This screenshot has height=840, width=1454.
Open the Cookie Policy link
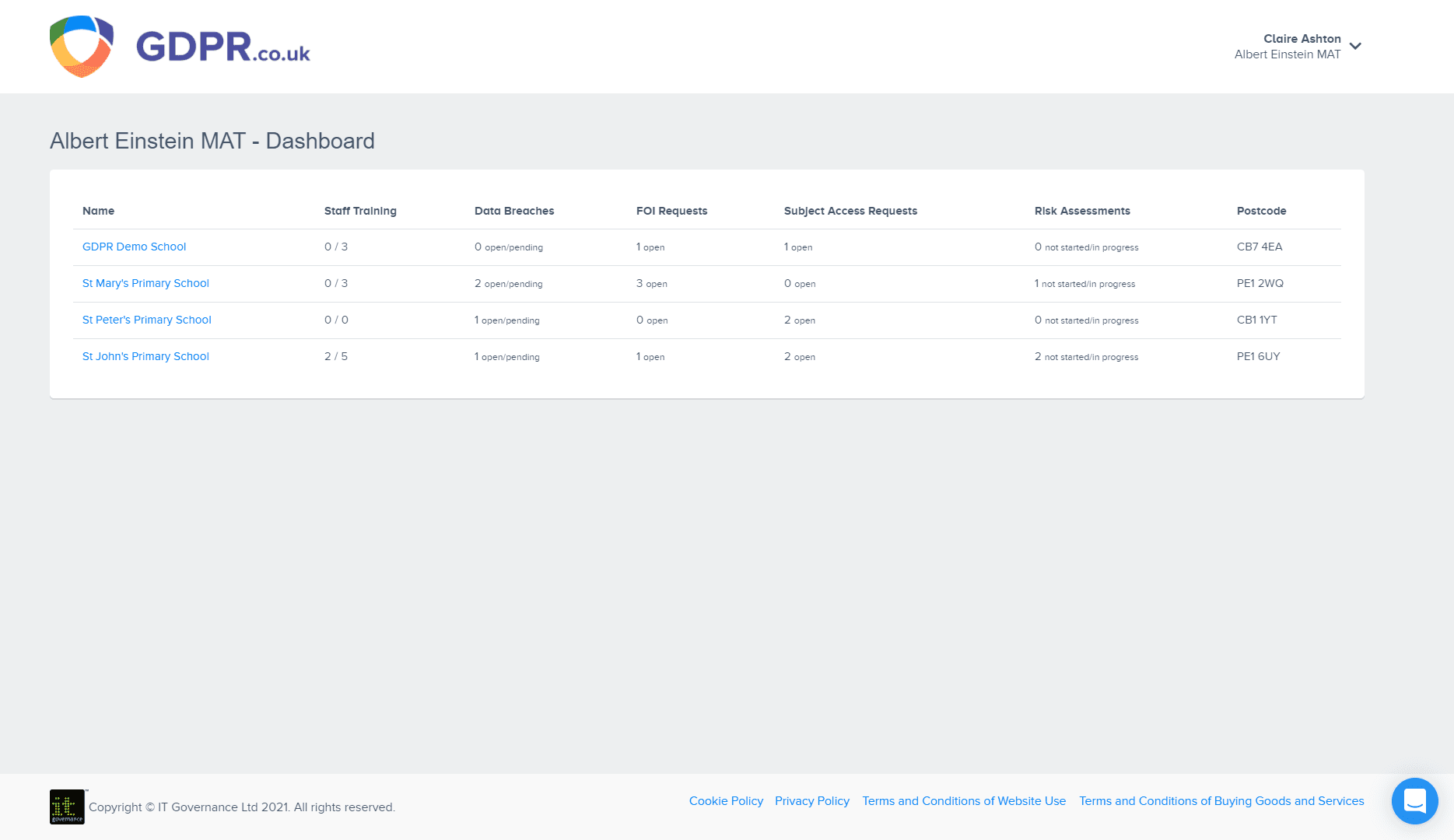[726, 801]
